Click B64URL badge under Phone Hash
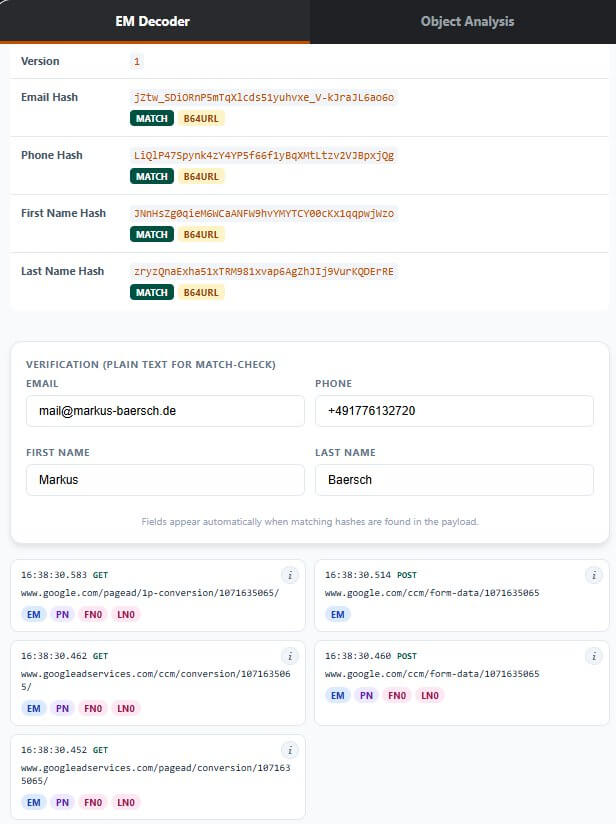Viewport: 616px width, 824px height. [201, 177]
